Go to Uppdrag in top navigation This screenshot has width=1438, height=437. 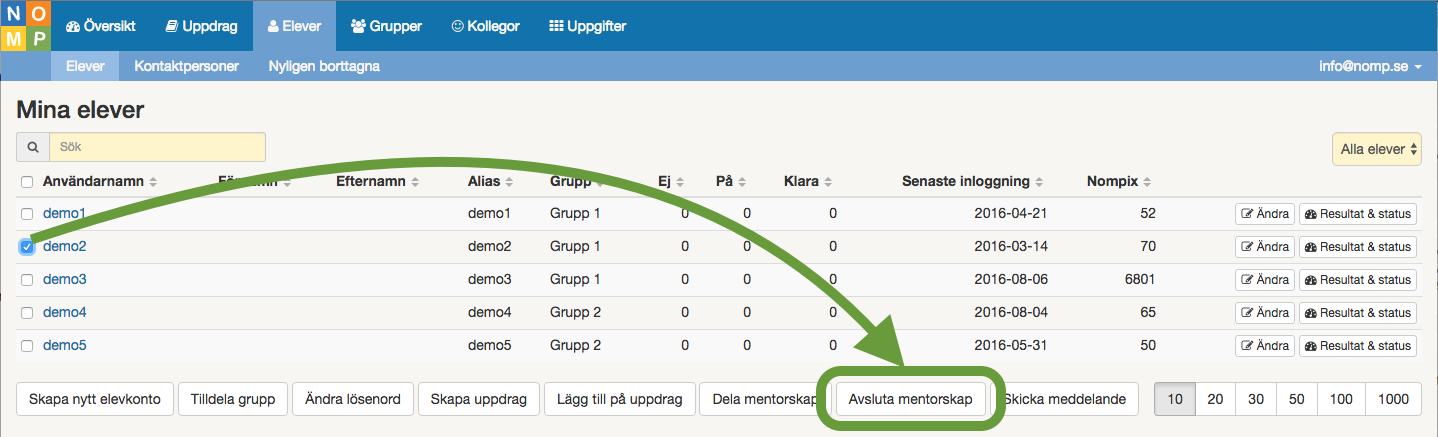(201, 26)
